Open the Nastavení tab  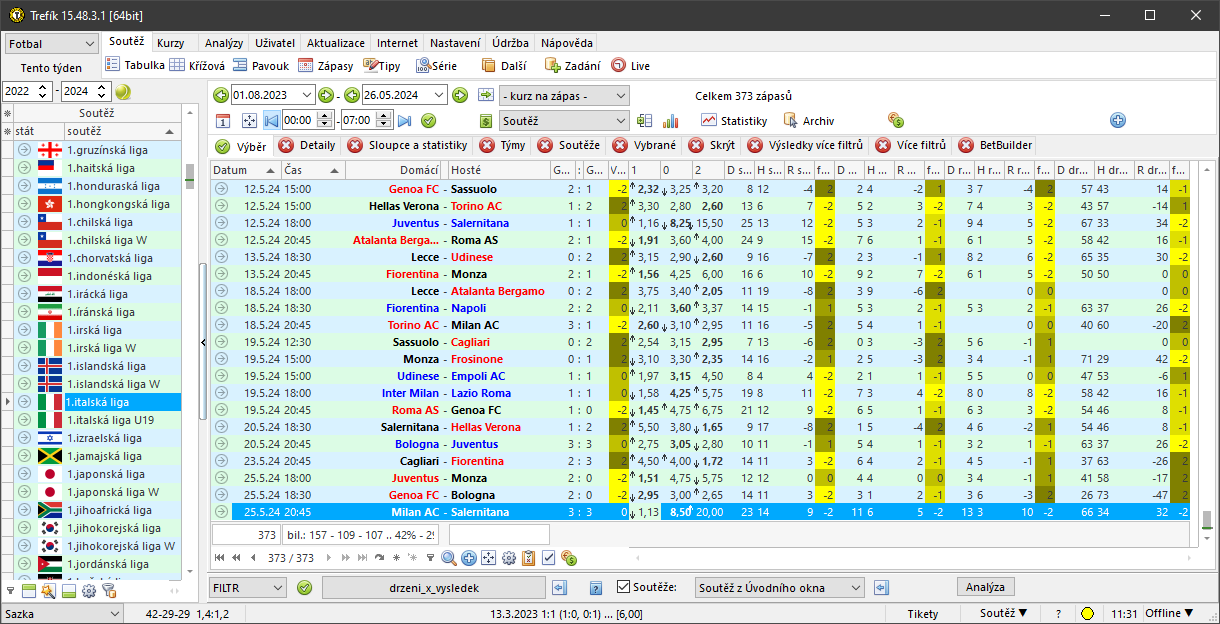pyautogui.click(x=455, y=43)
